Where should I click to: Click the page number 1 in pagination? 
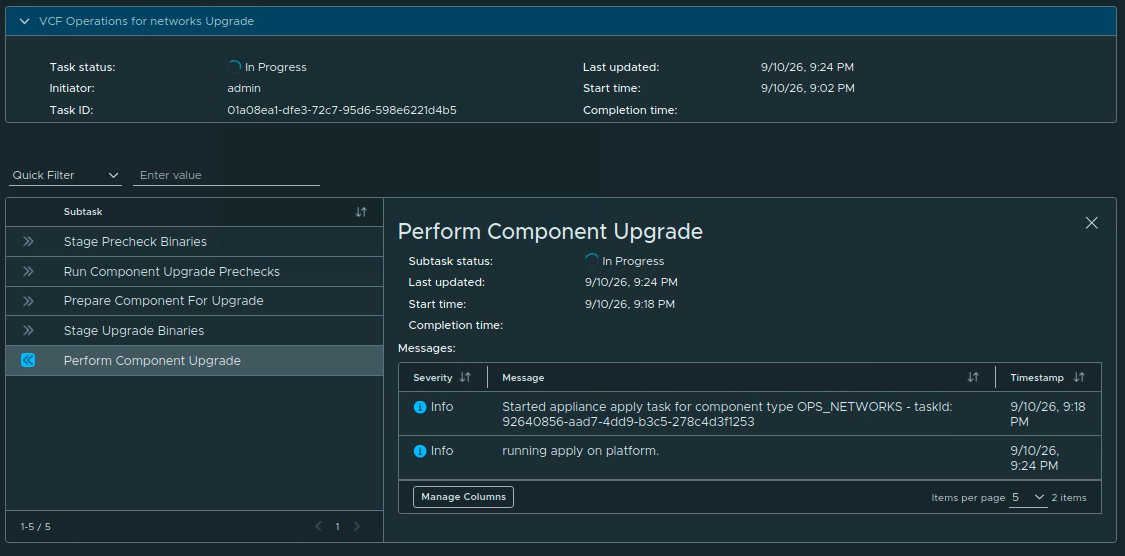(337, 527)
